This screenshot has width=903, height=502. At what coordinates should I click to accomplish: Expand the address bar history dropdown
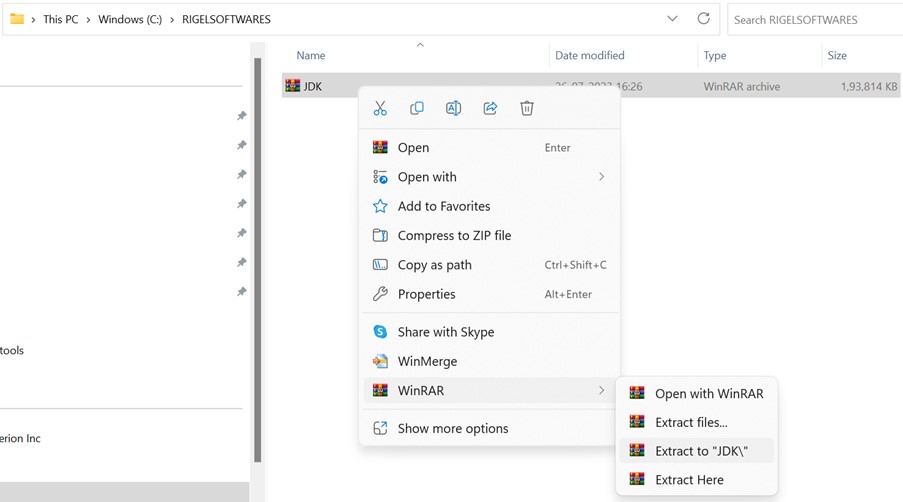[672, 19]
